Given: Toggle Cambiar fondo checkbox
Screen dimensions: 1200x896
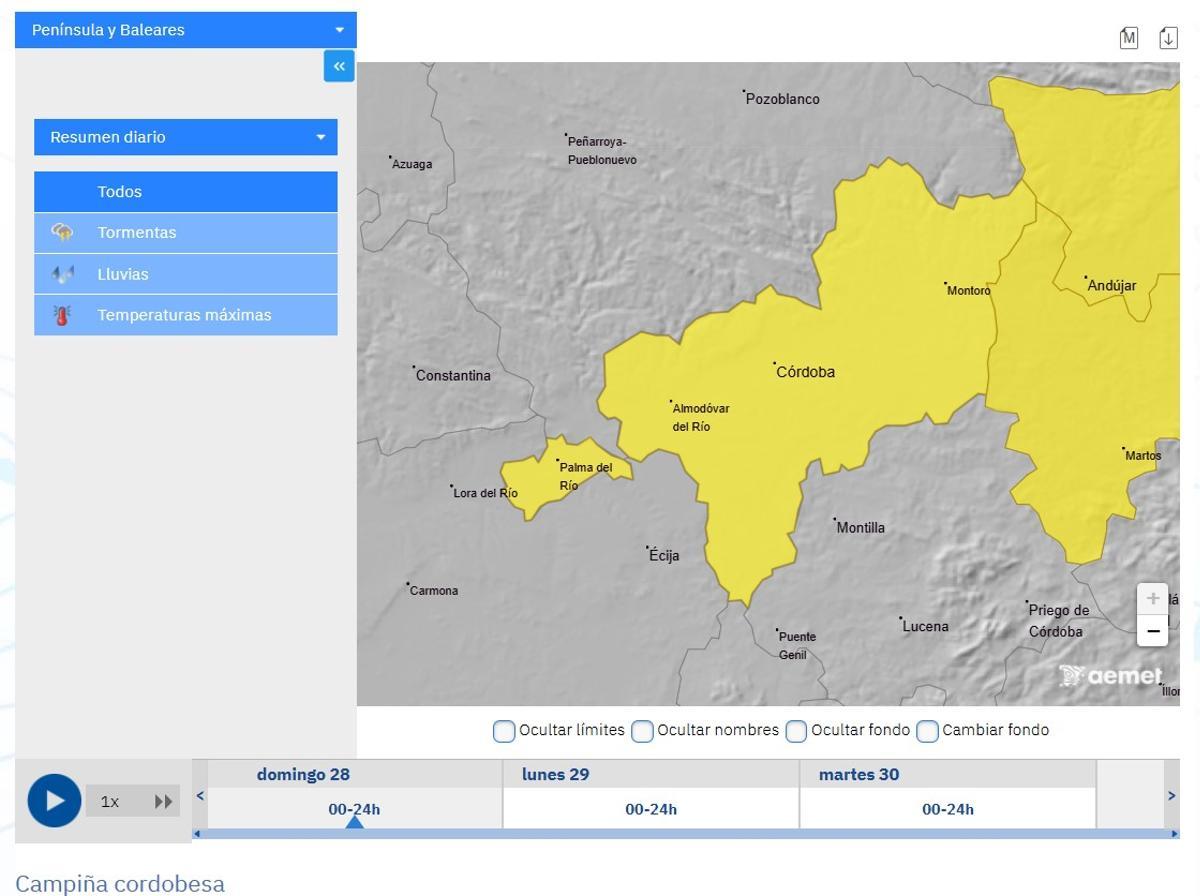Looking at the screenshot, I should point(928,731).
